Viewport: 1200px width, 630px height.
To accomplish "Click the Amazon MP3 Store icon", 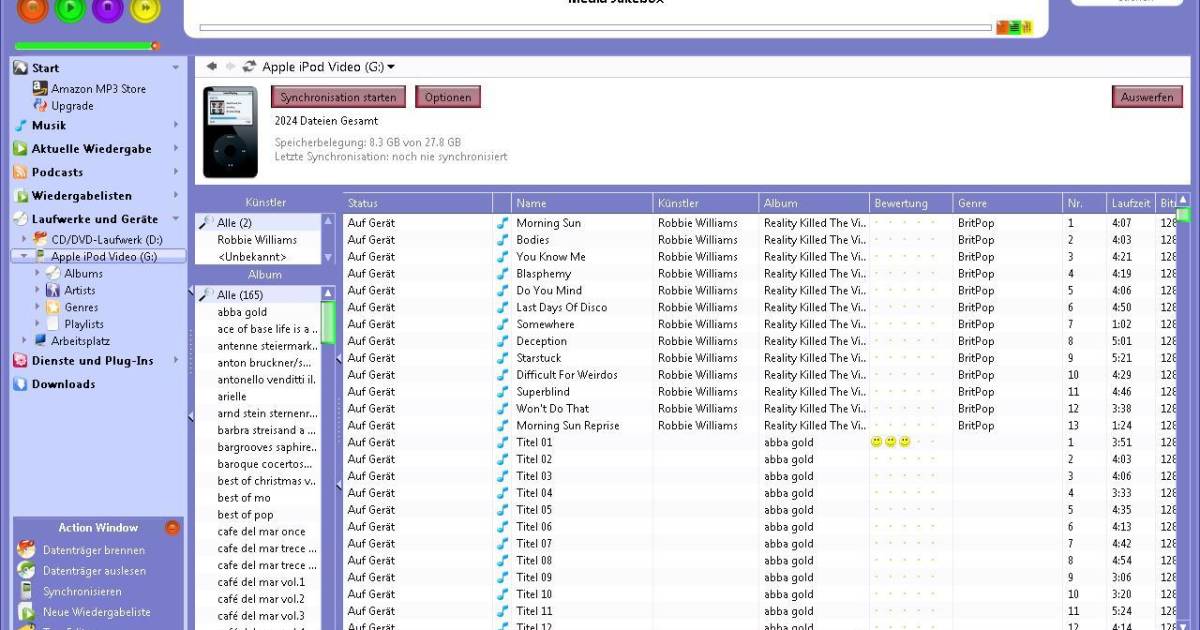I will [x=42, y=88].
